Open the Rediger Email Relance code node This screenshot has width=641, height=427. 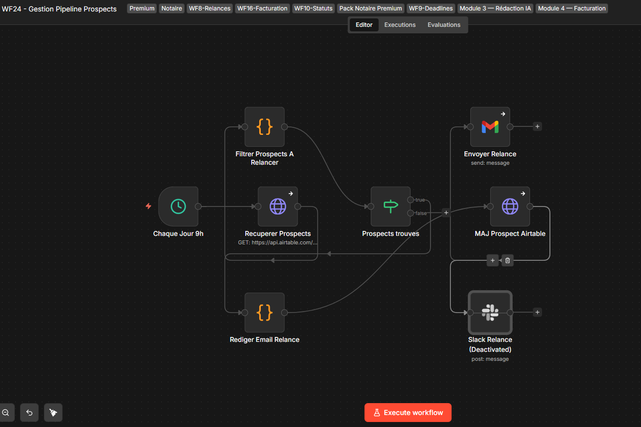coord(264,313)
